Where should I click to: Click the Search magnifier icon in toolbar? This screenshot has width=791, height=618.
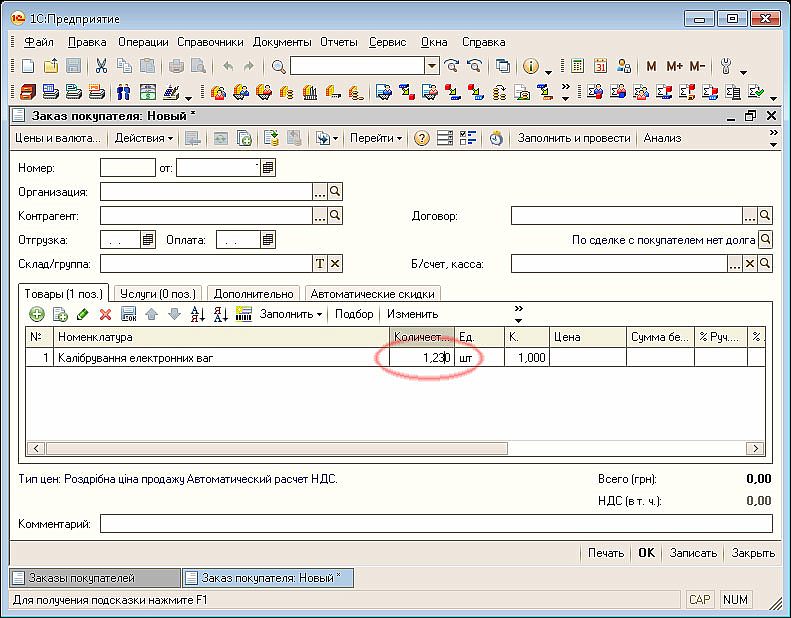(278, 66)
